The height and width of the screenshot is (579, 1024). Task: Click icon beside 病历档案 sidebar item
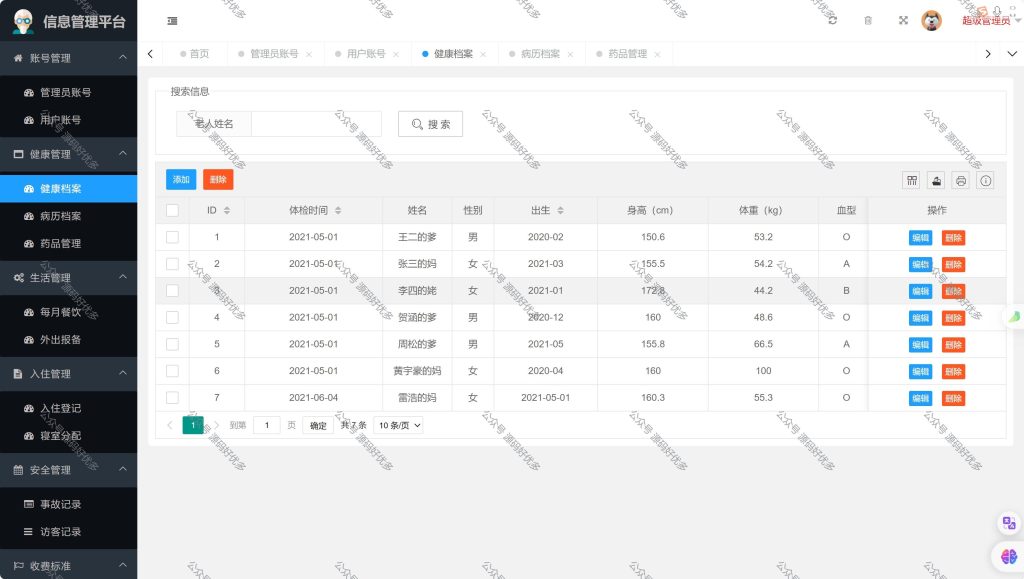click(29, 216)
